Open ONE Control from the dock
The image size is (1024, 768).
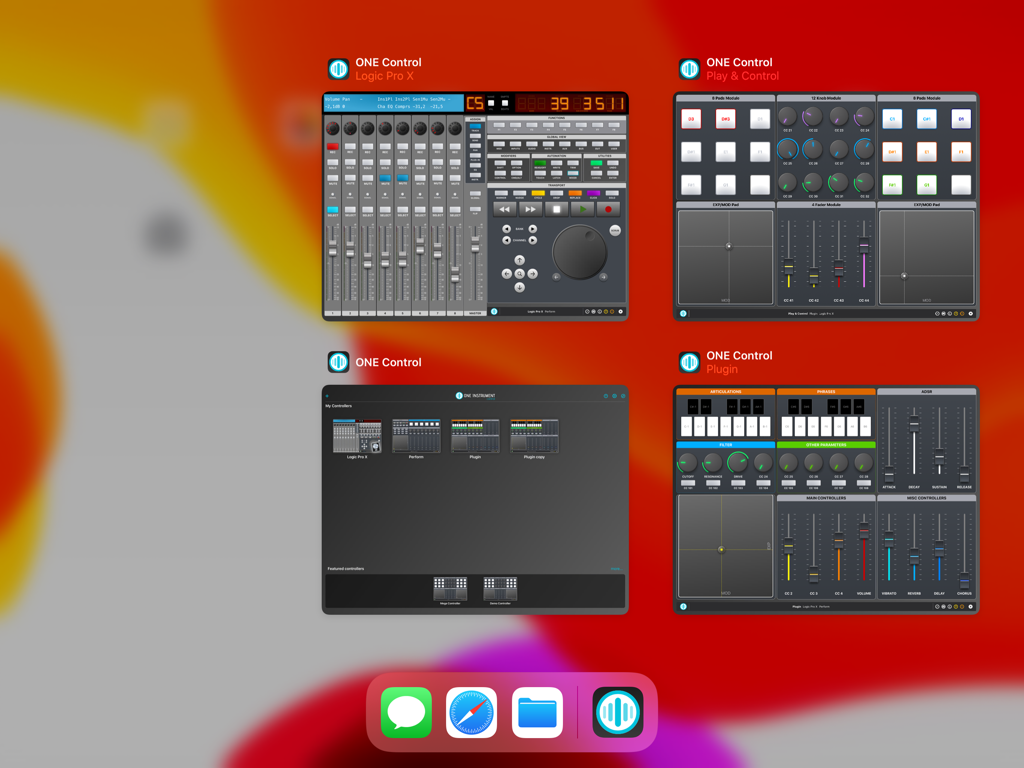[x=617, y=712]
